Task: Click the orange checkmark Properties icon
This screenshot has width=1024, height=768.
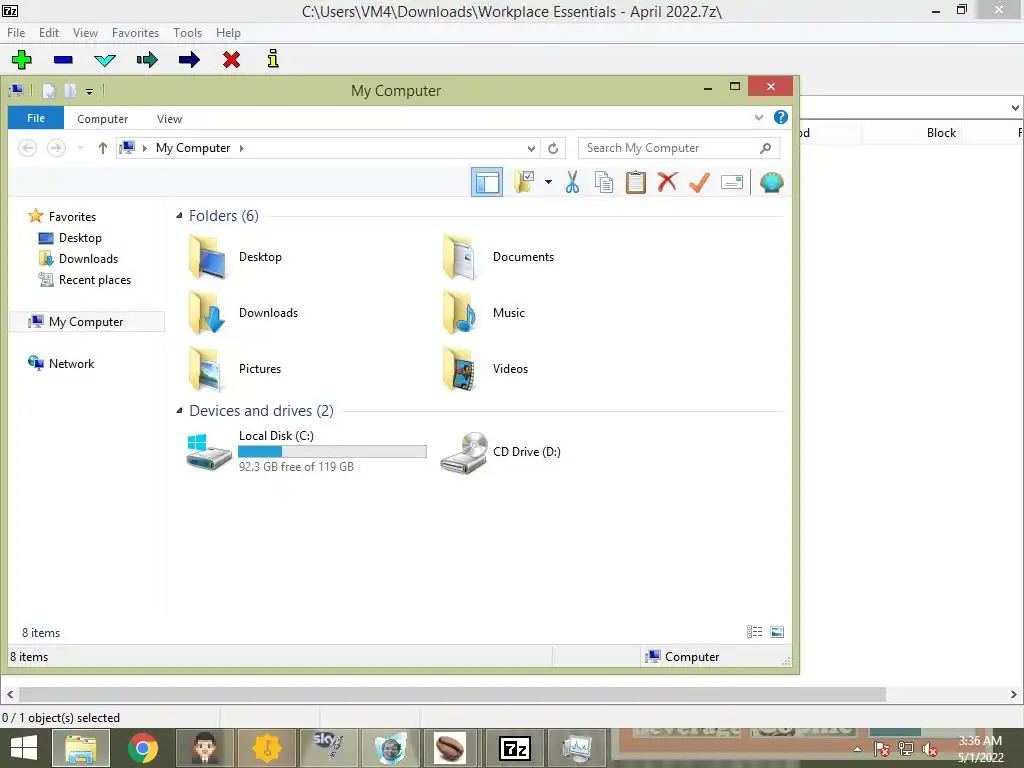Action: tap(699, 182)
